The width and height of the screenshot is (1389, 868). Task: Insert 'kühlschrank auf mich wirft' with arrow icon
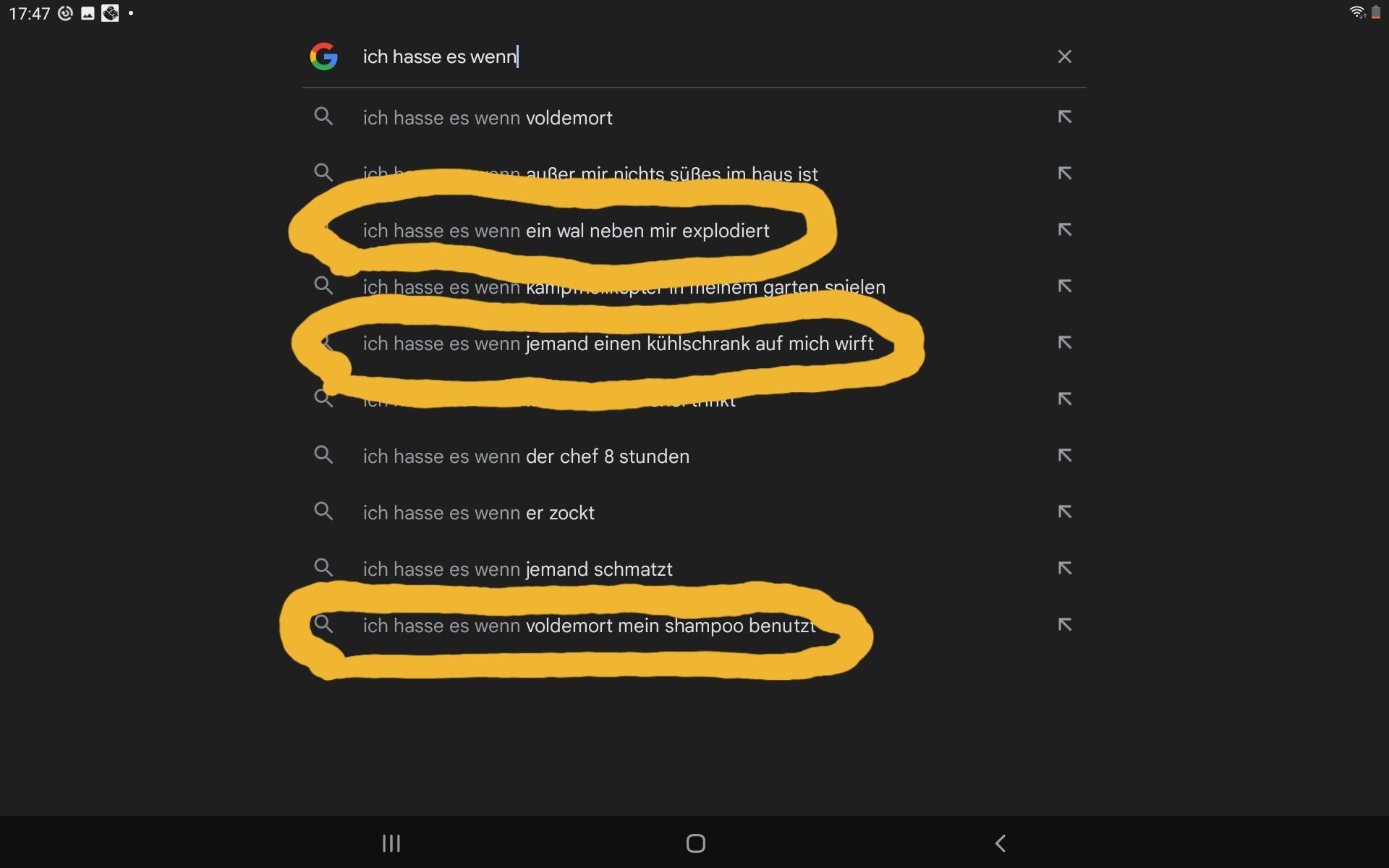(1064, 343)
